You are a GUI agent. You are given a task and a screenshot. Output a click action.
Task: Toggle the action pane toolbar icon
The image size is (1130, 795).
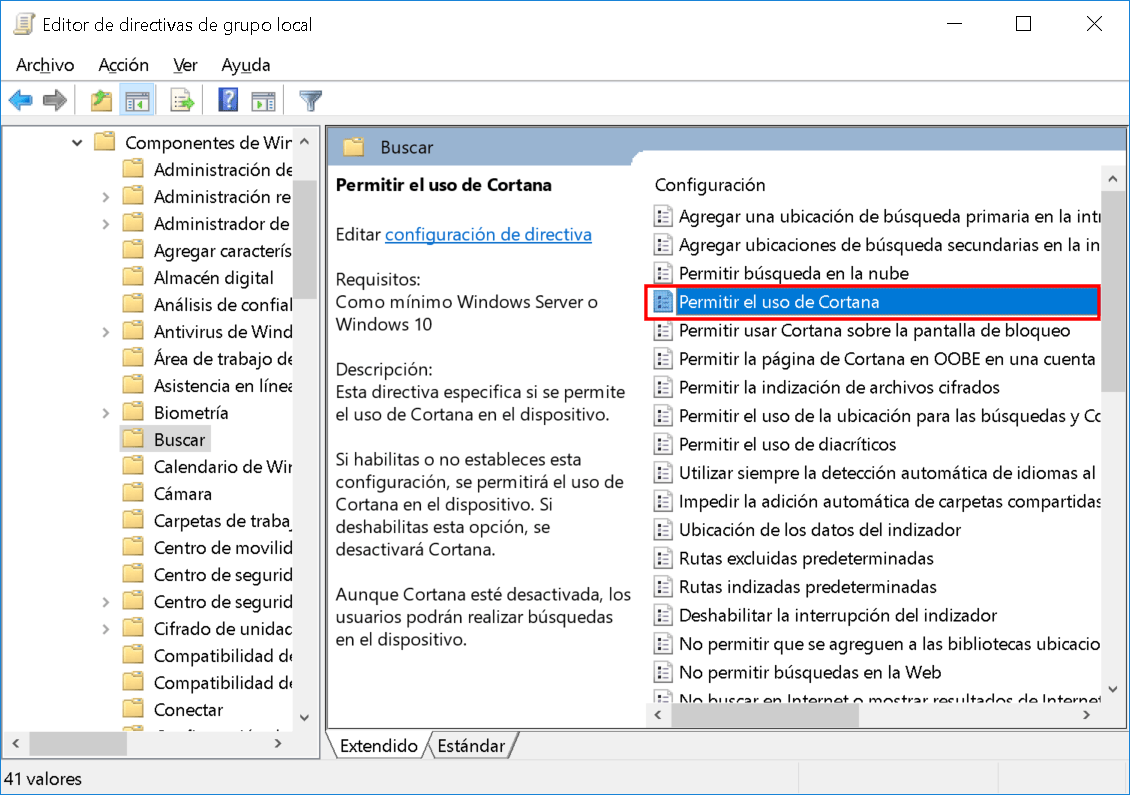pyautogui.click(x=263, y=100)
